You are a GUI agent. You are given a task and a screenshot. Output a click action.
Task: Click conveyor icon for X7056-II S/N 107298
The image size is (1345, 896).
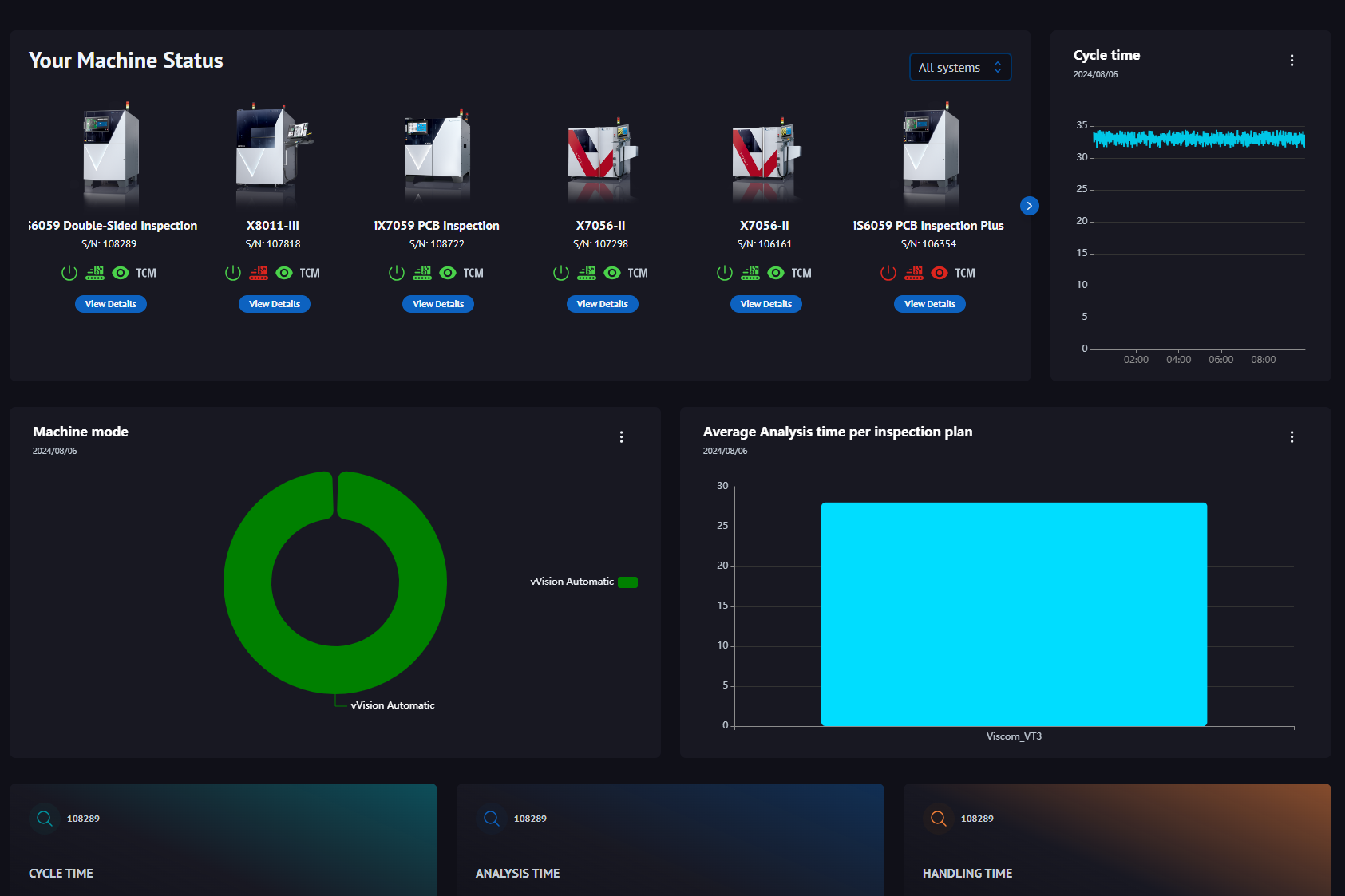click(x=587, y=273)
